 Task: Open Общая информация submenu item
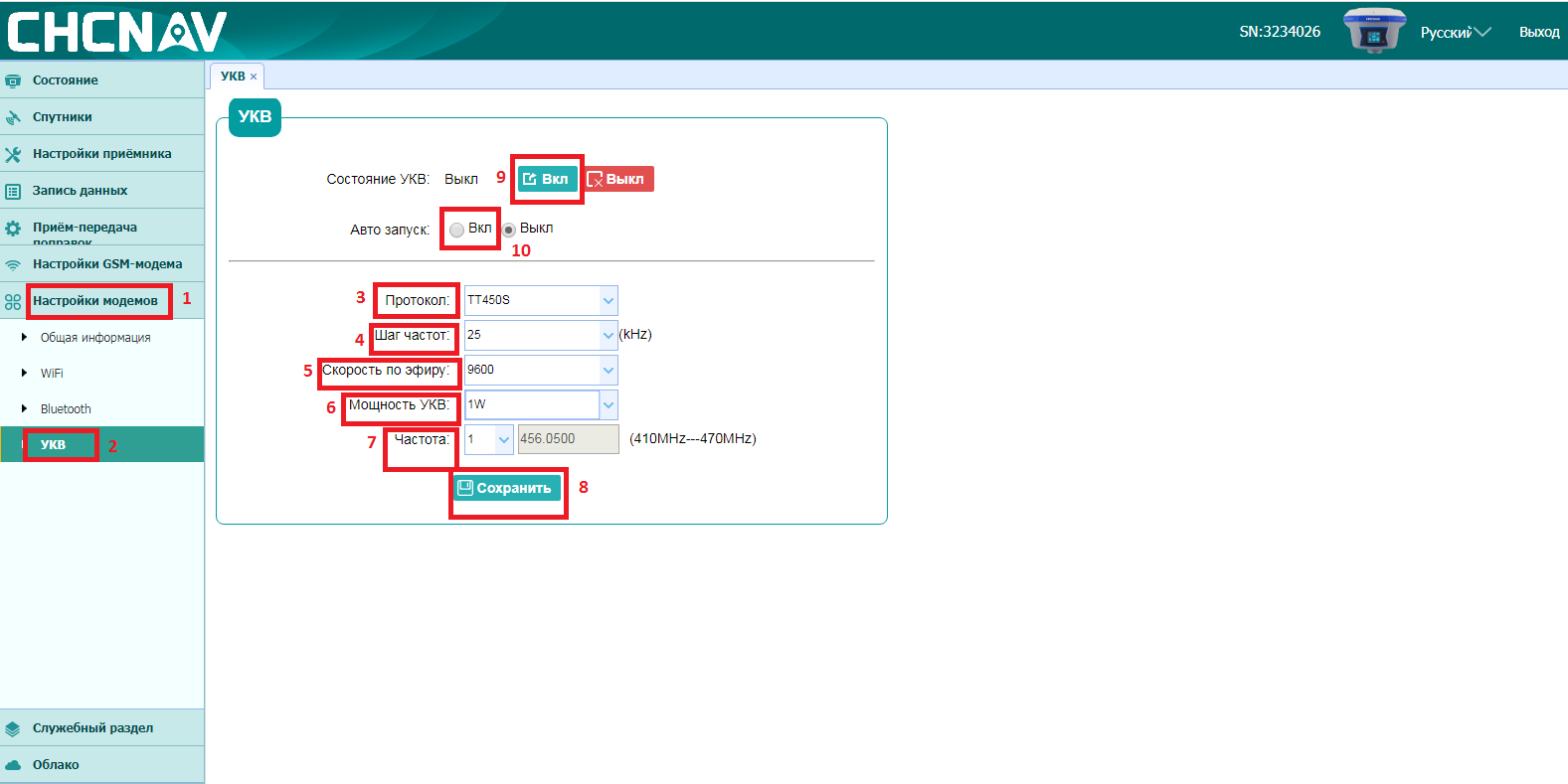(x=102, y=338)
